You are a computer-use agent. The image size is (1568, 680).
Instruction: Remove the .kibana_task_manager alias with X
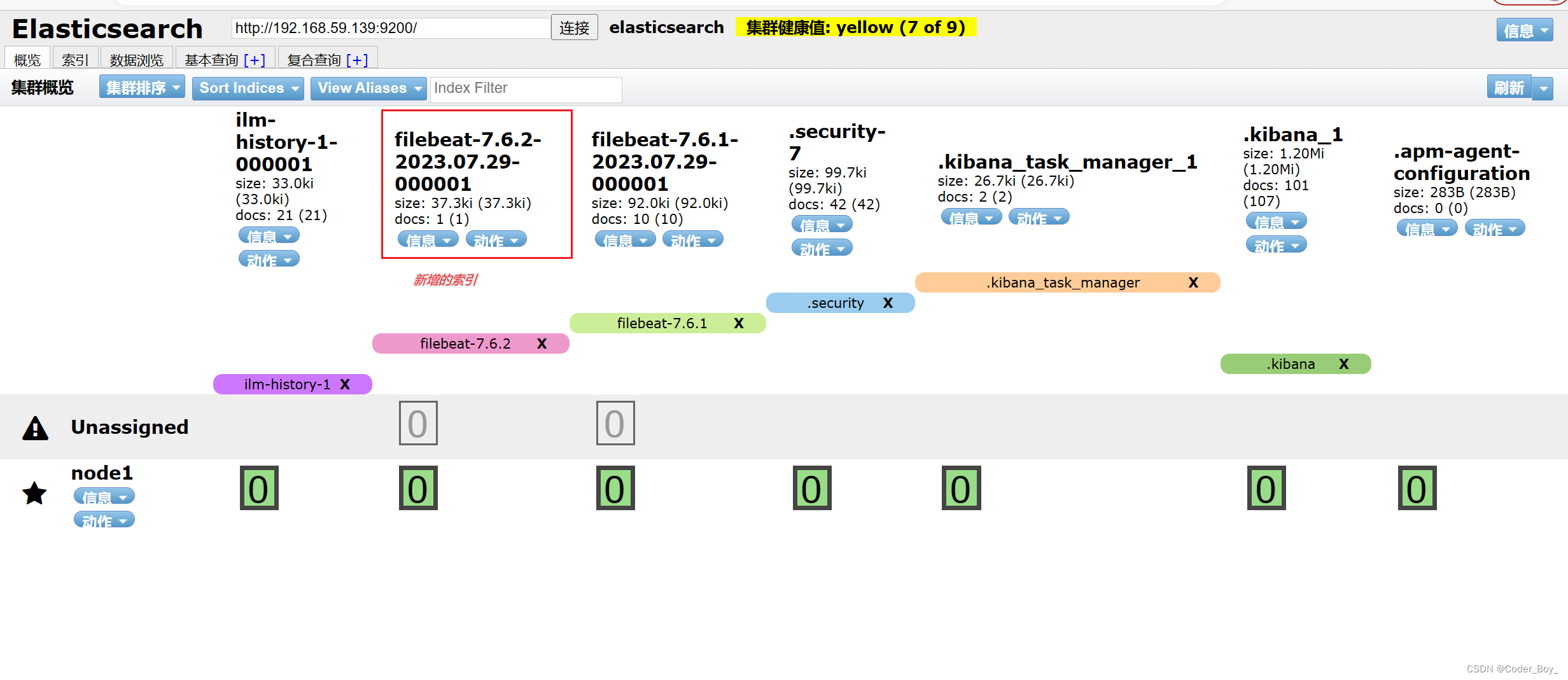[x=1193, y=282]
